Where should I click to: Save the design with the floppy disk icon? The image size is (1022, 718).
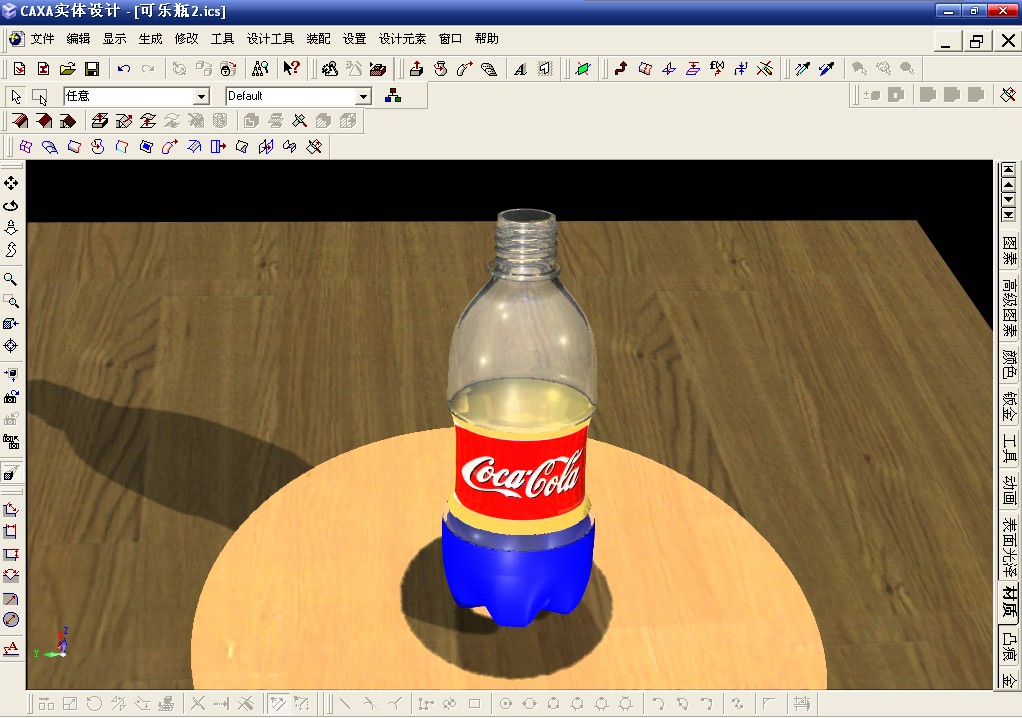pos(92,68)
